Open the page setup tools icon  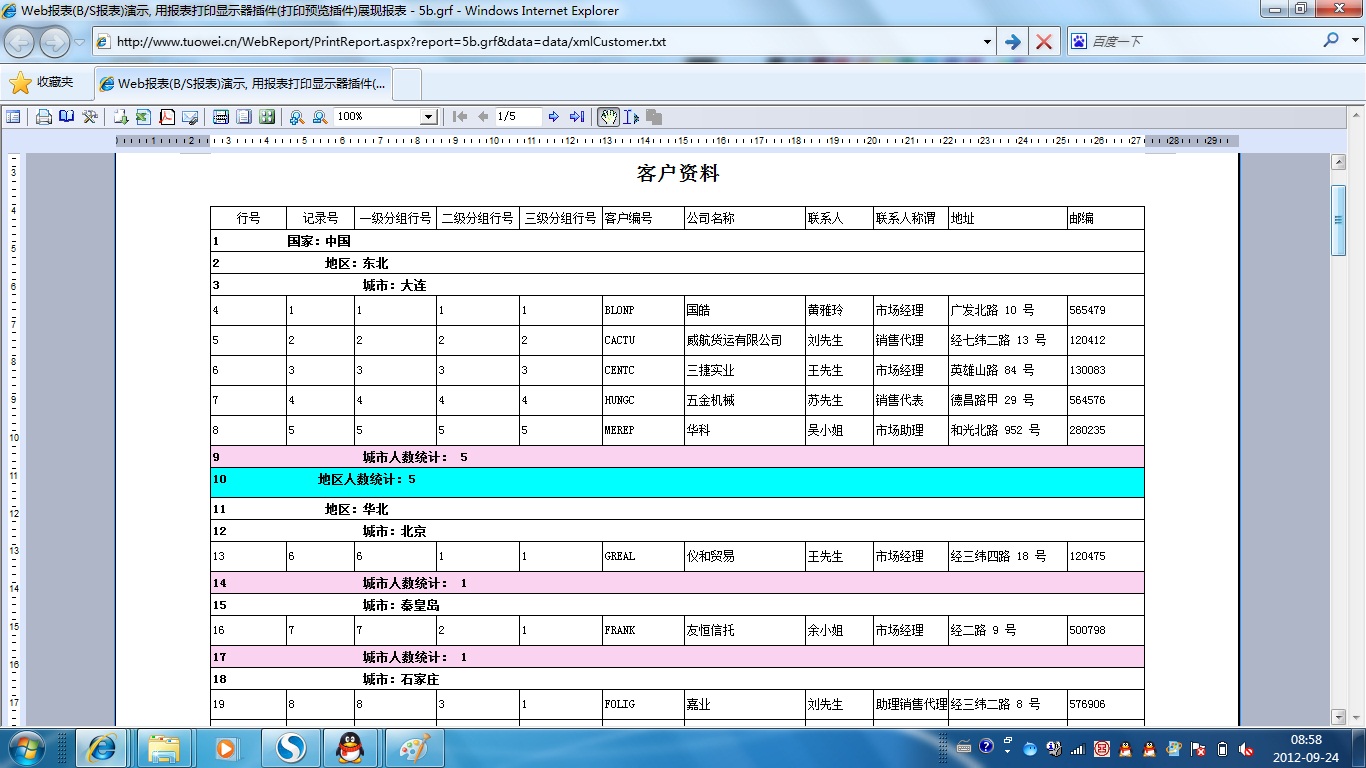90,117
